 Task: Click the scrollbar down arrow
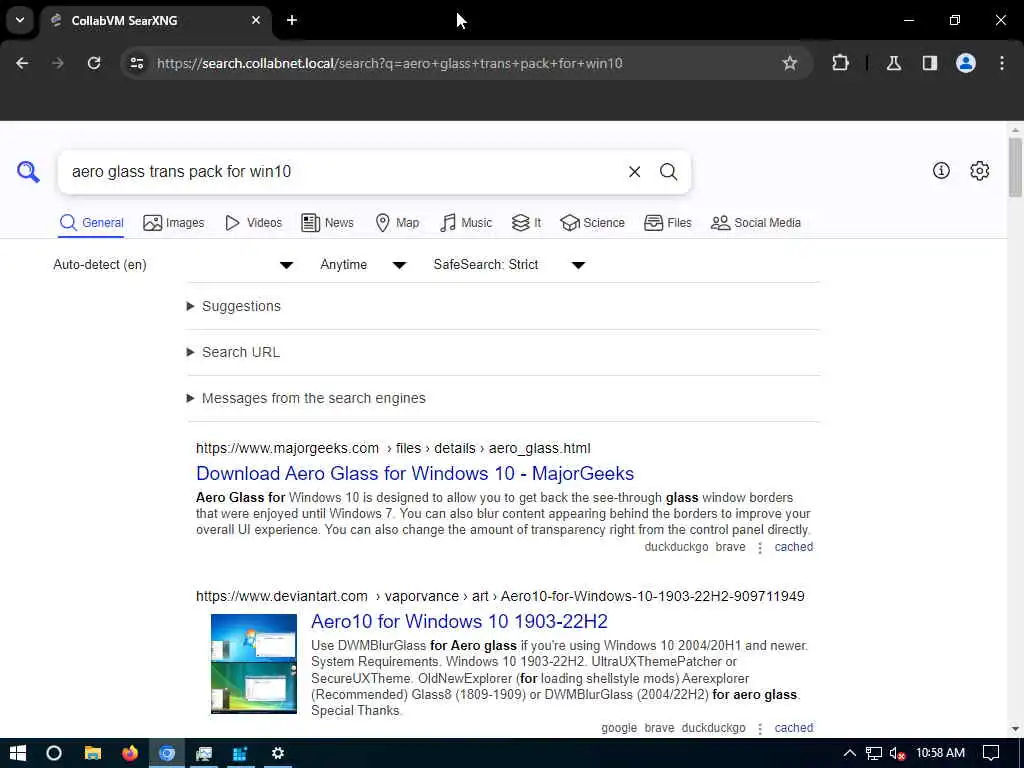point(1015,729)
